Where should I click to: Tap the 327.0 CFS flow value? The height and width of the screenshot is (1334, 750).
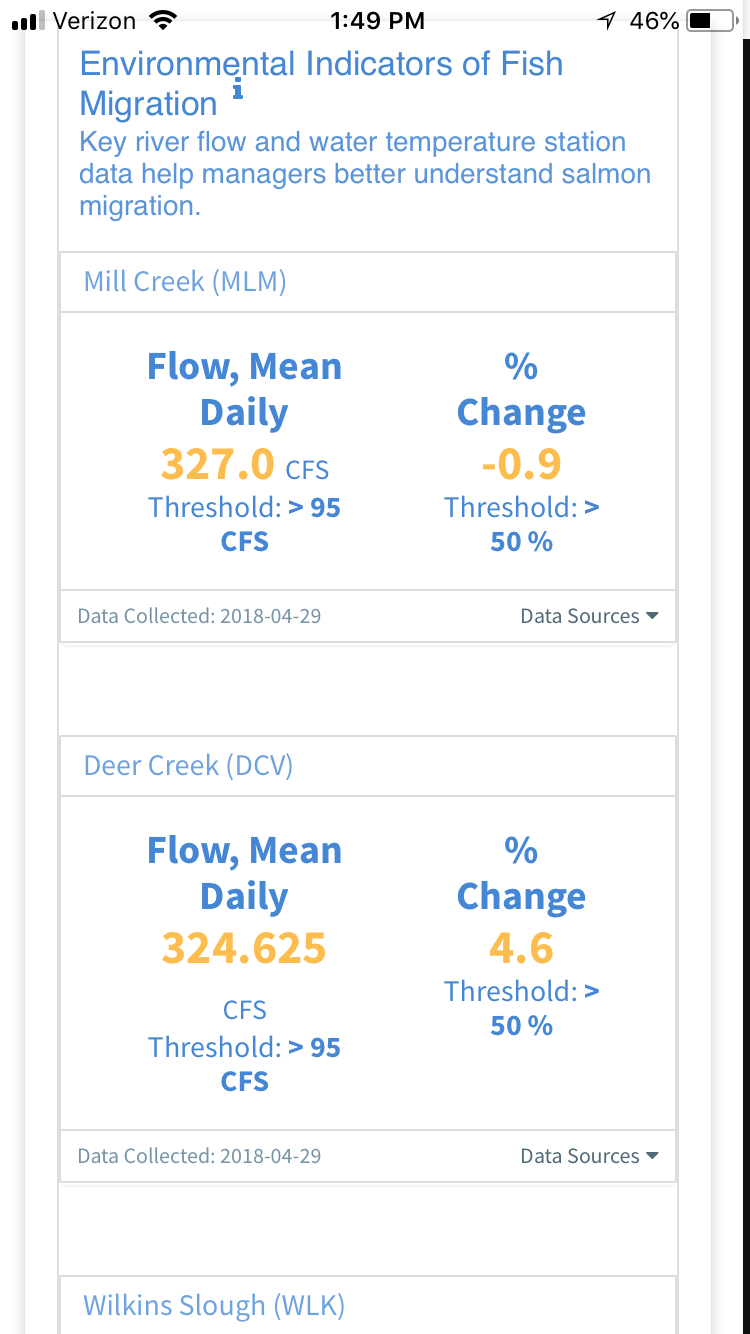[244, 465]
